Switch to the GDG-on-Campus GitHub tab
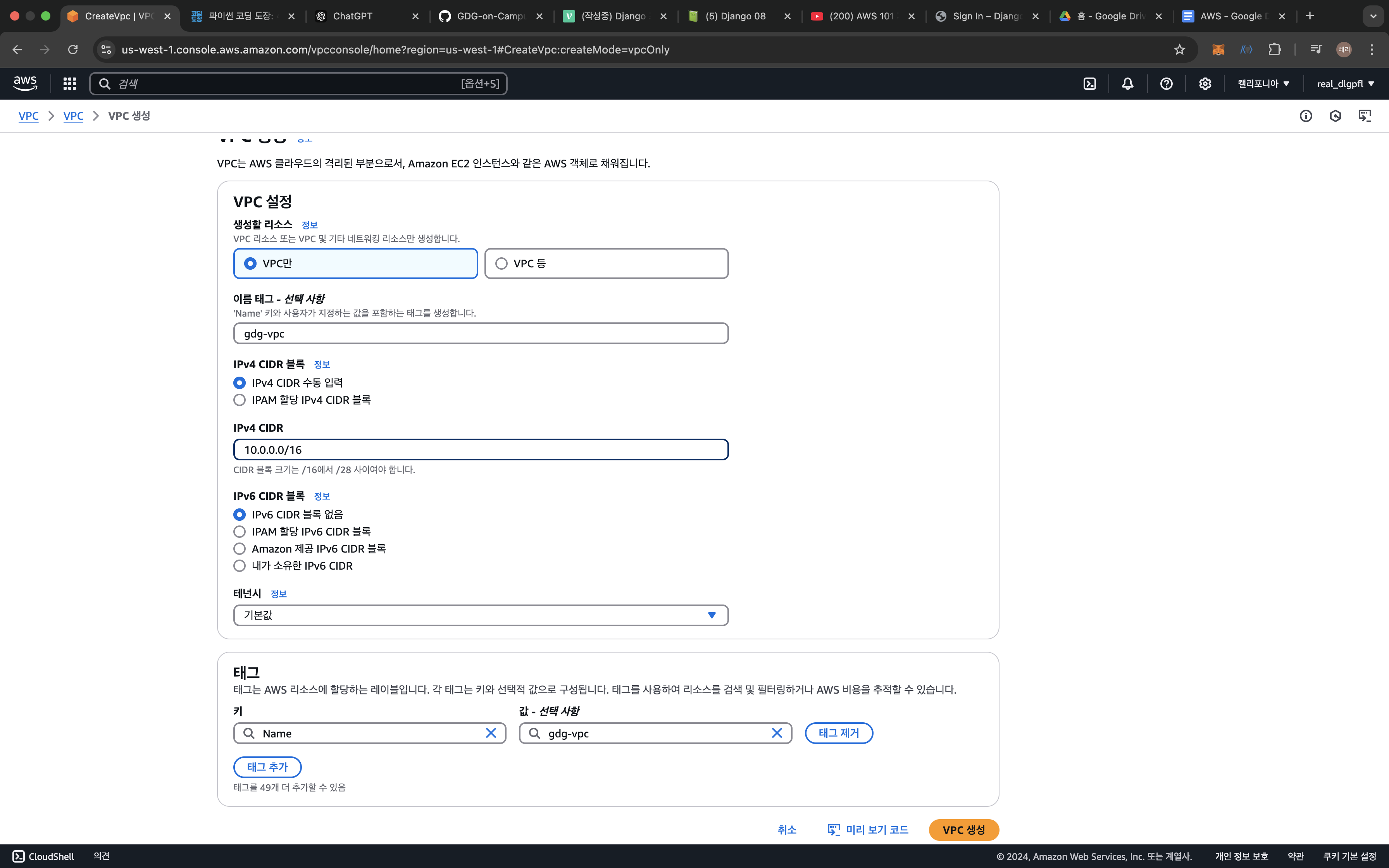 (491, 16)
